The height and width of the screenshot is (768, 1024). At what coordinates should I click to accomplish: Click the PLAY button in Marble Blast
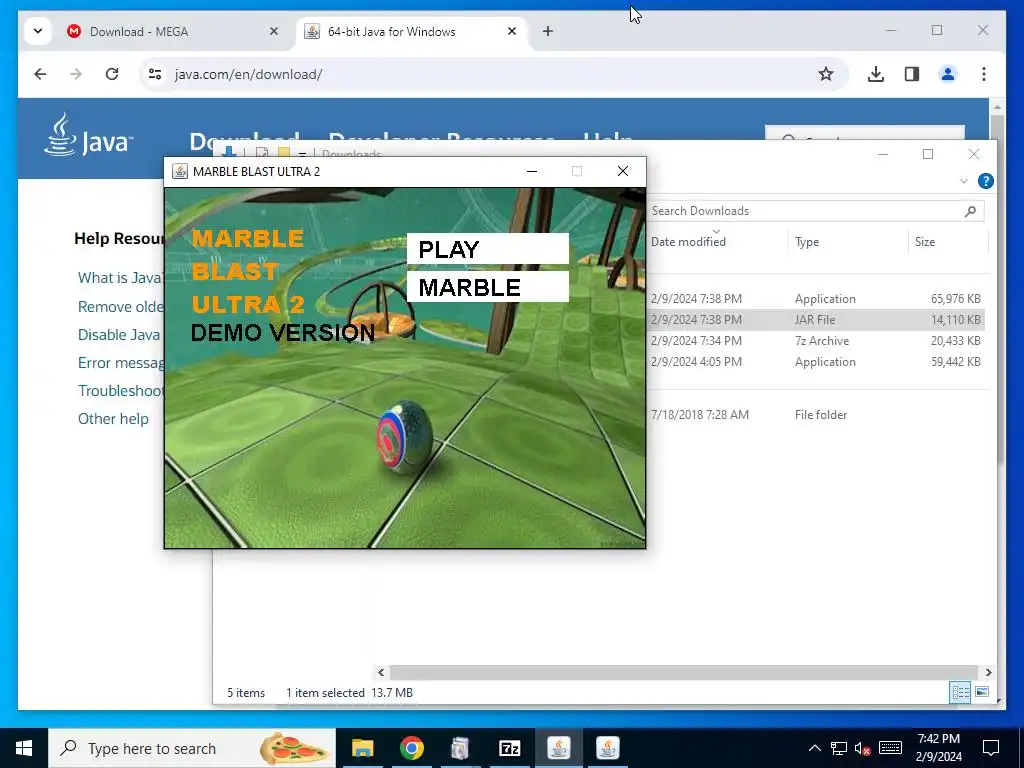[487, 249]
